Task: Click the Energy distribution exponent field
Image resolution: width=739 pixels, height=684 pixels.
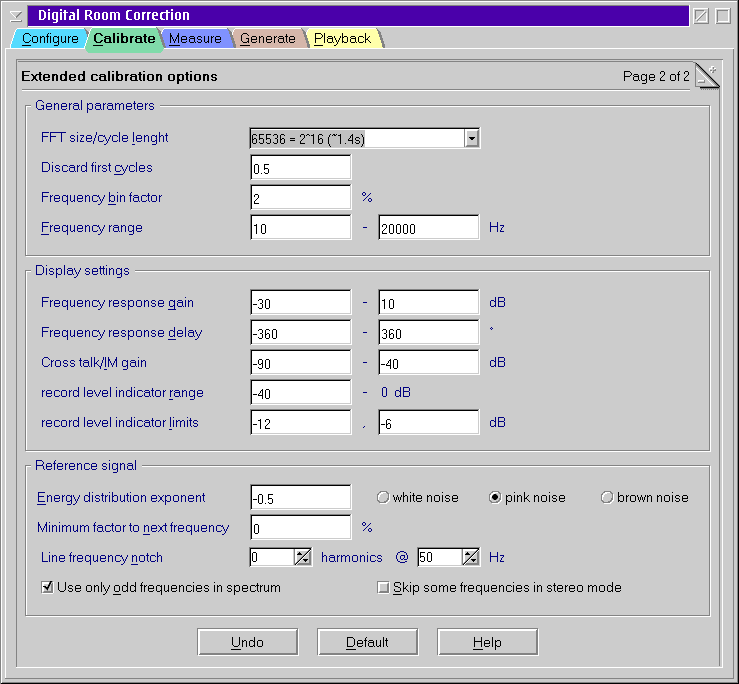Action: pos(300,498)
